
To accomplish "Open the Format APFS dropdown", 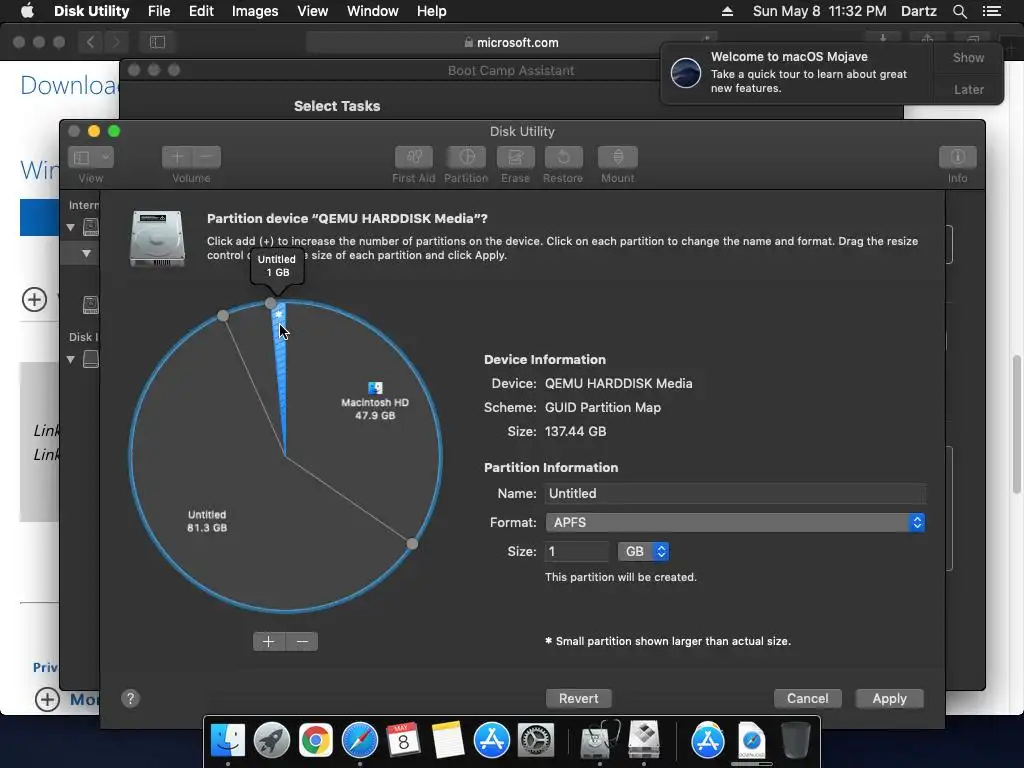I will click(x=735, y=522).
